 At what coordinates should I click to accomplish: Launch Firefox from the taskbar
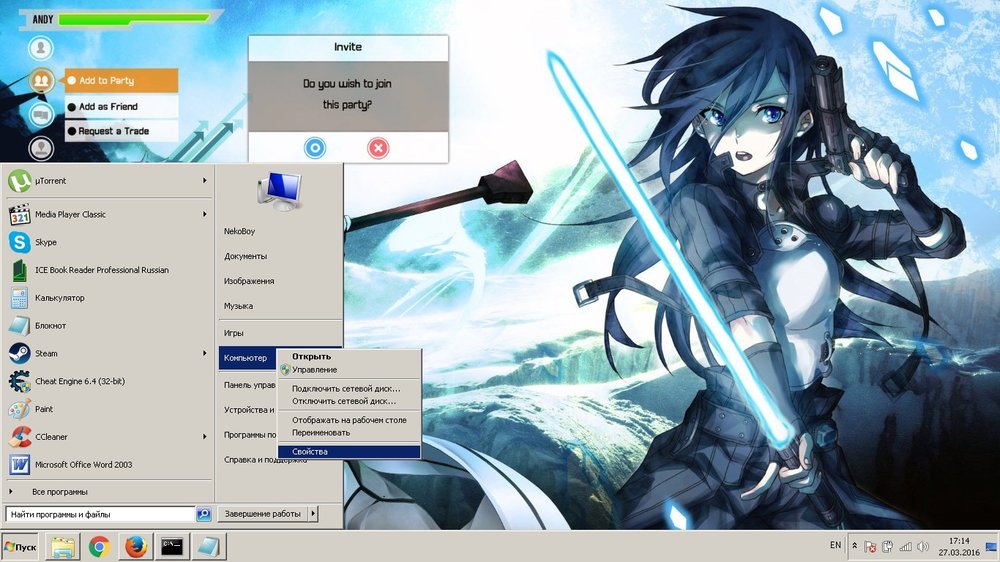pyautogui.click(x=136, y=546)
